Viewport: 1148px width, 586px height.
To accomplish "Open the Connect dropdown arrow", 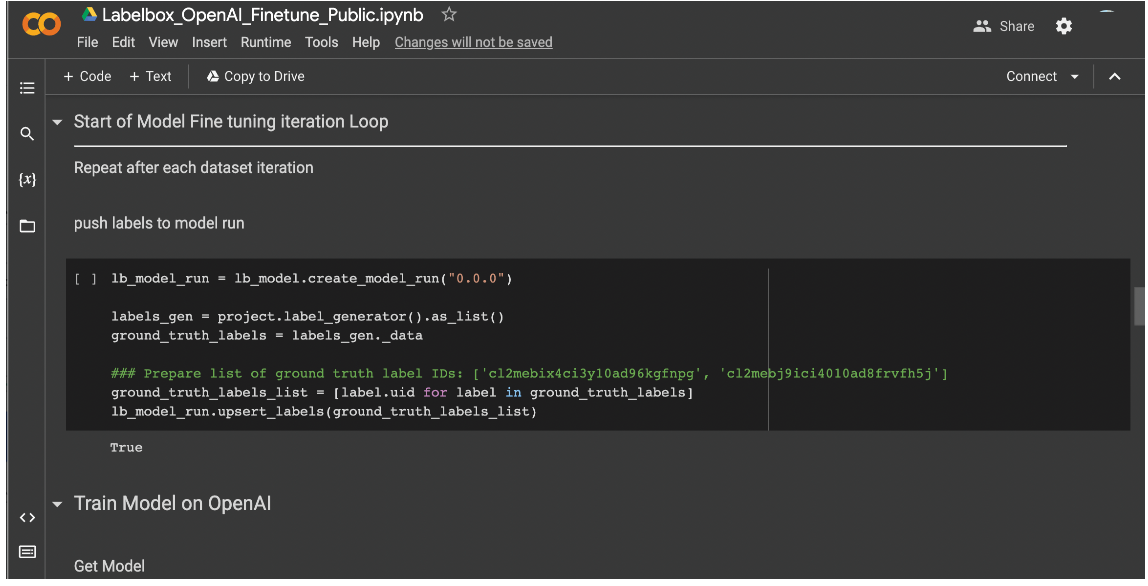I will (x=1075, y=77).
